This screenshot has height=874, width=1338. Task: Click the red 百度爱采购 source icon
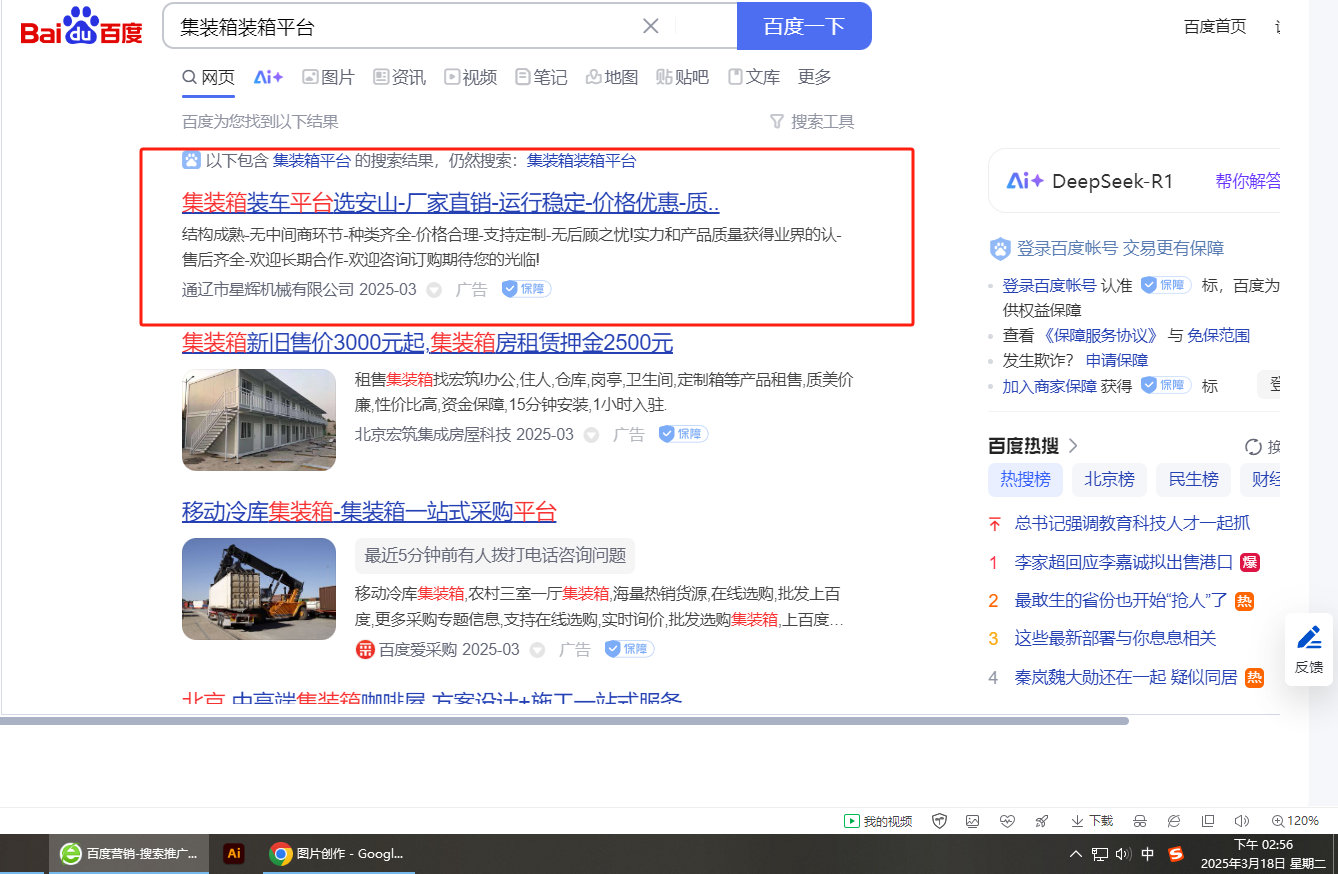pos(365,649)
